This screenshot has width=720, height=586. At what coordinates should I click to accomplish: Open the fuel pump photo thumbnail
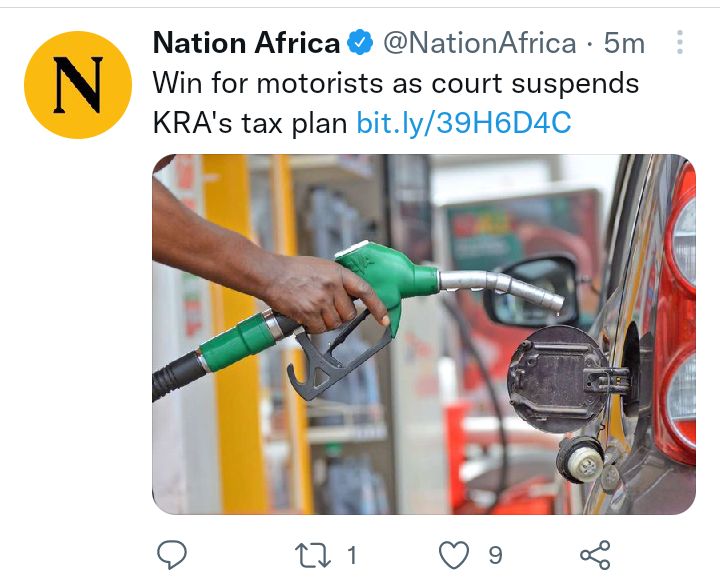424,334
